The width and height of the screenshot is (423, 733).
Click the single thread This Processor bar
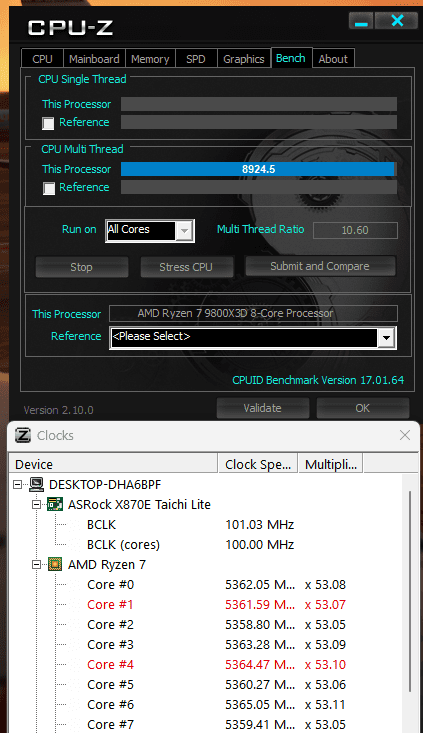click(x=258, y=104)
